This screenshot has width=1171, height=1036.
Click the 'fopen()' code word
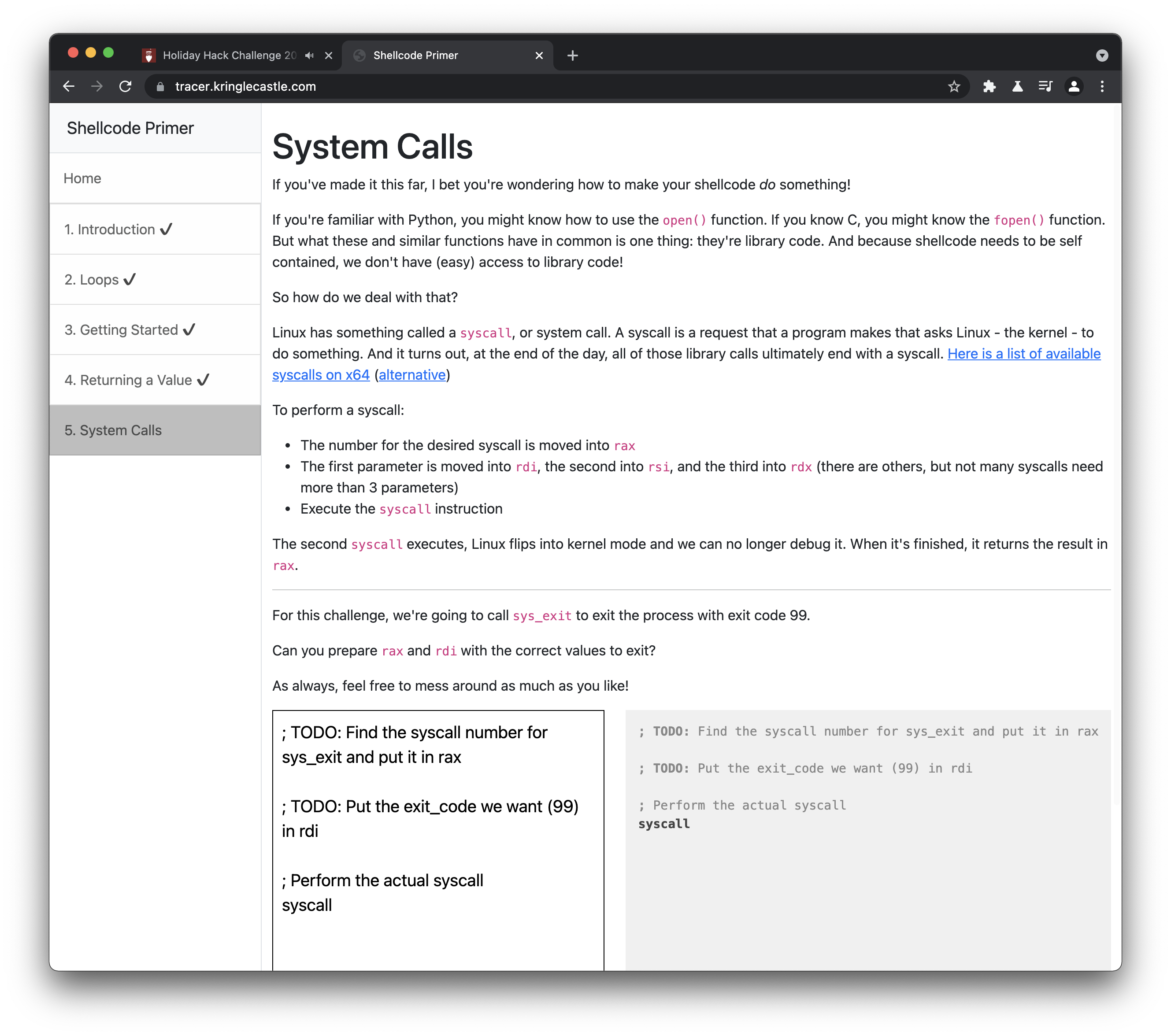coord(1019,221)
